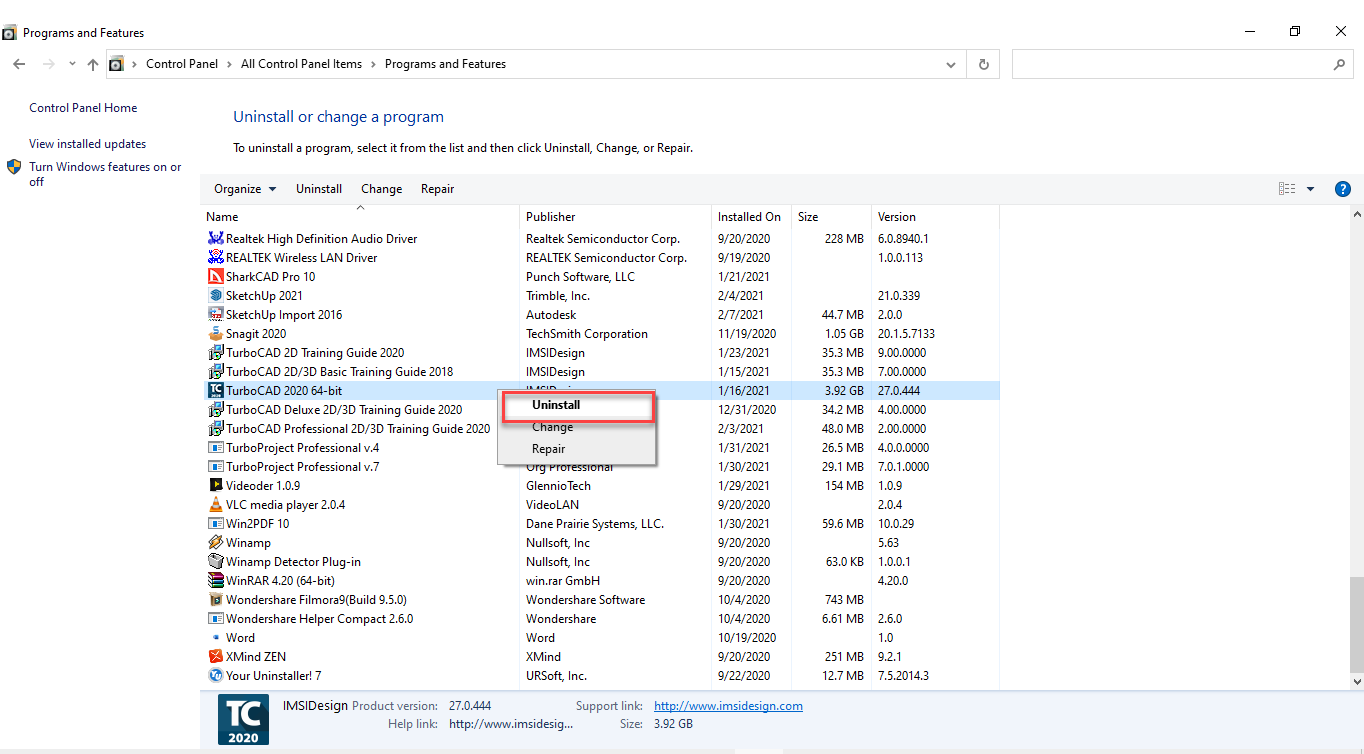
Task: Click the TurboCAD 2020 64-bit icon
Action: [215, 391]
